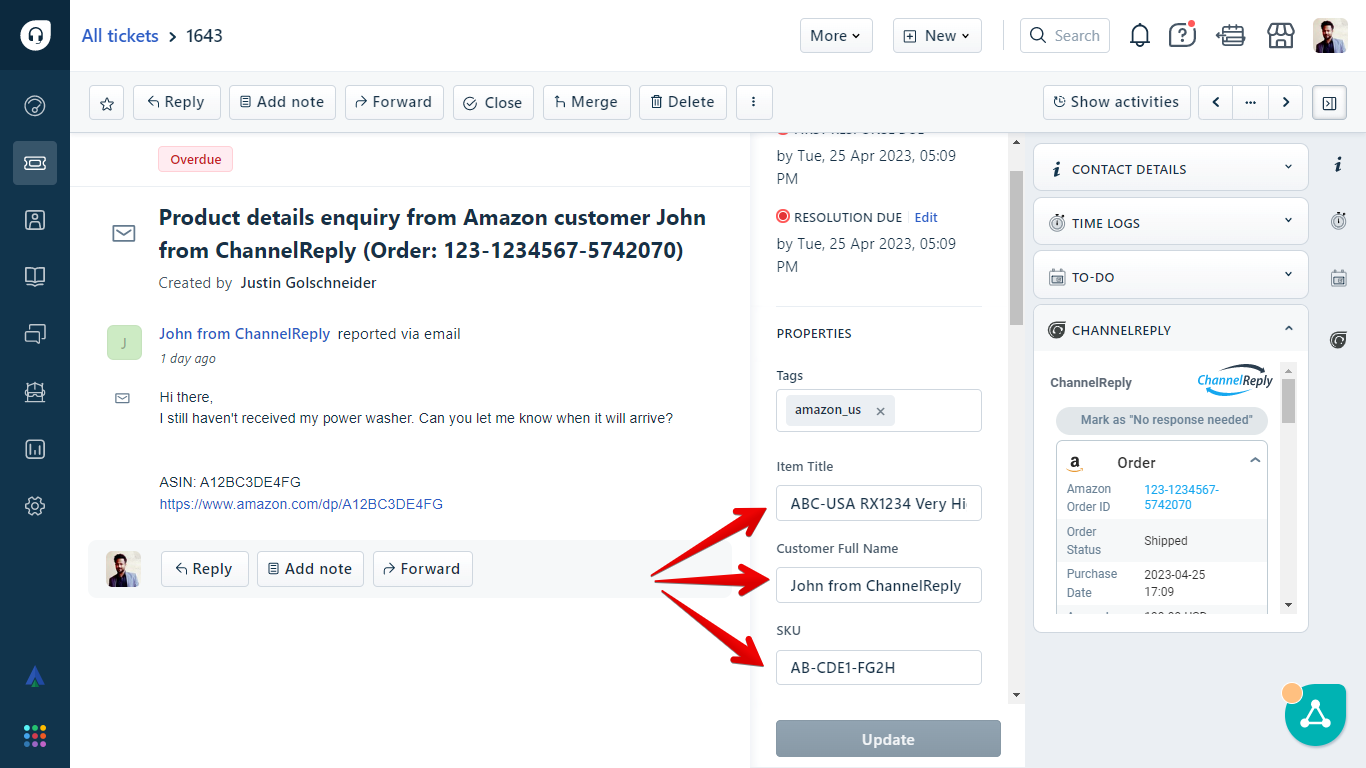Click the ChannelReply logo in widget

pos(1235,381)
